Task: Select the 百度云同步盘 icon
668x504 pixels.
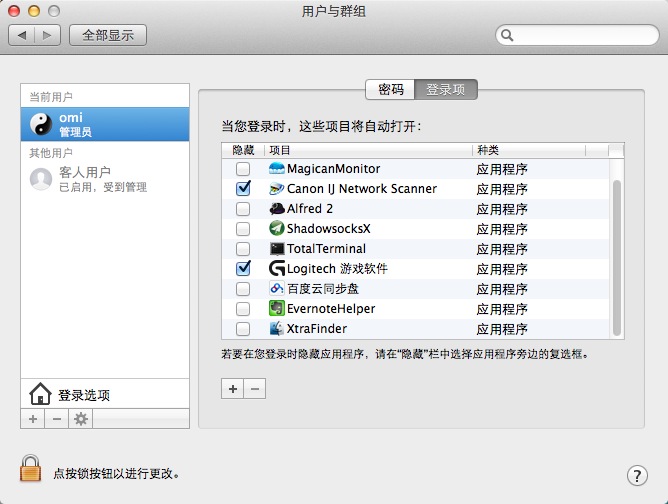Action: (x=277, y=289)
